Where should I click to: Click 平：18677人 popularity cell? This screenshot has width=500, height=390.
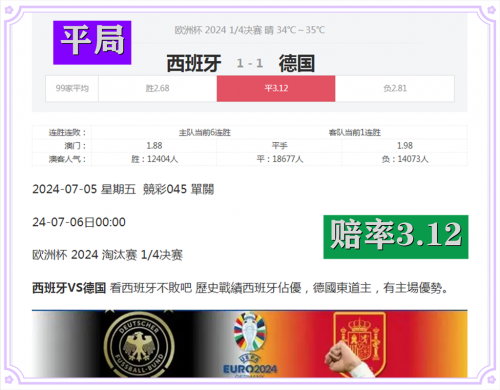(x=280, y=159)
